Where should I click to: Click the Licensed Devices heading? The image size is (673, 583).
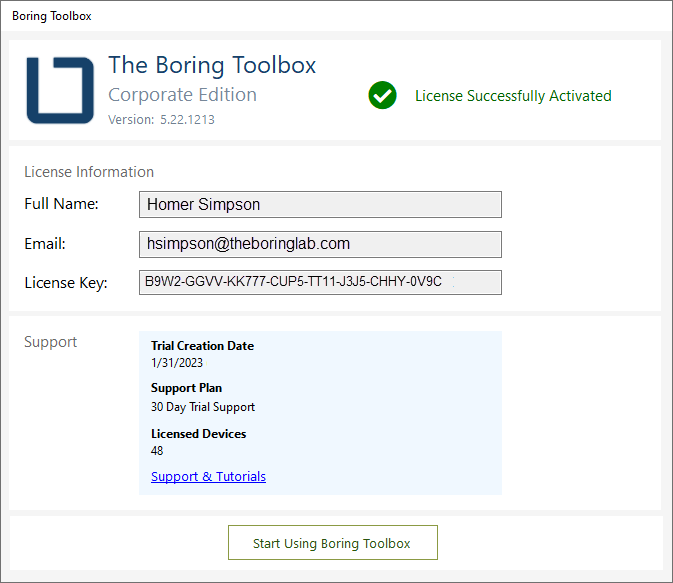tap(198, 434)
